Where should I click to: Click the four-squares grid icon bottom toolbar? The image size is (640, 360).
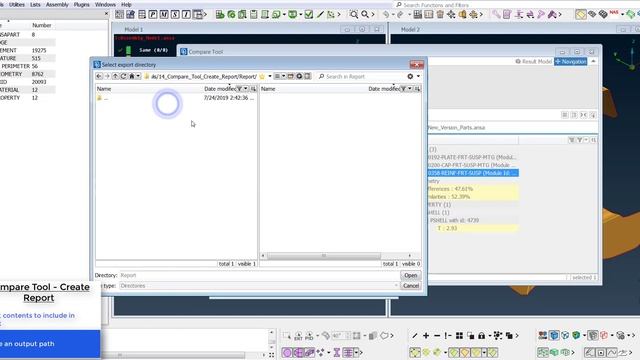(459, 336)
